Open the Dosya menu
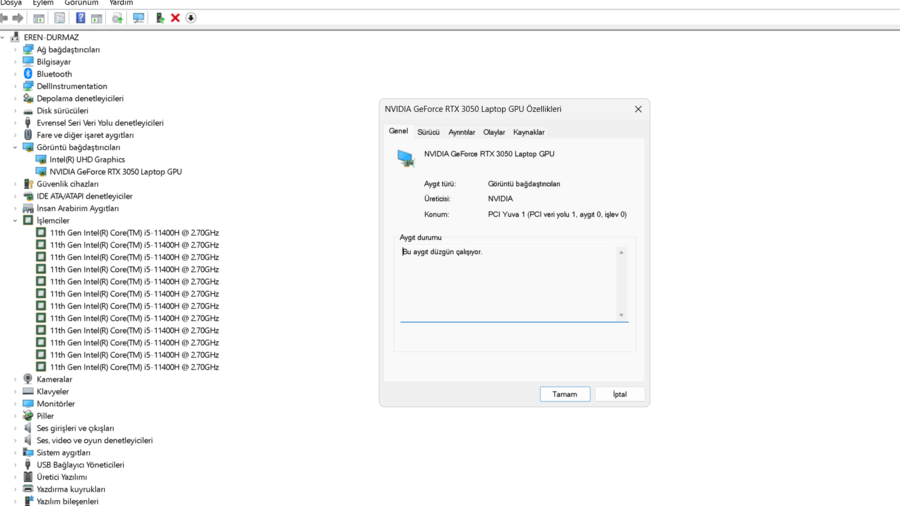Viewport: 900px width, 506px height. (x=11, y=3)
